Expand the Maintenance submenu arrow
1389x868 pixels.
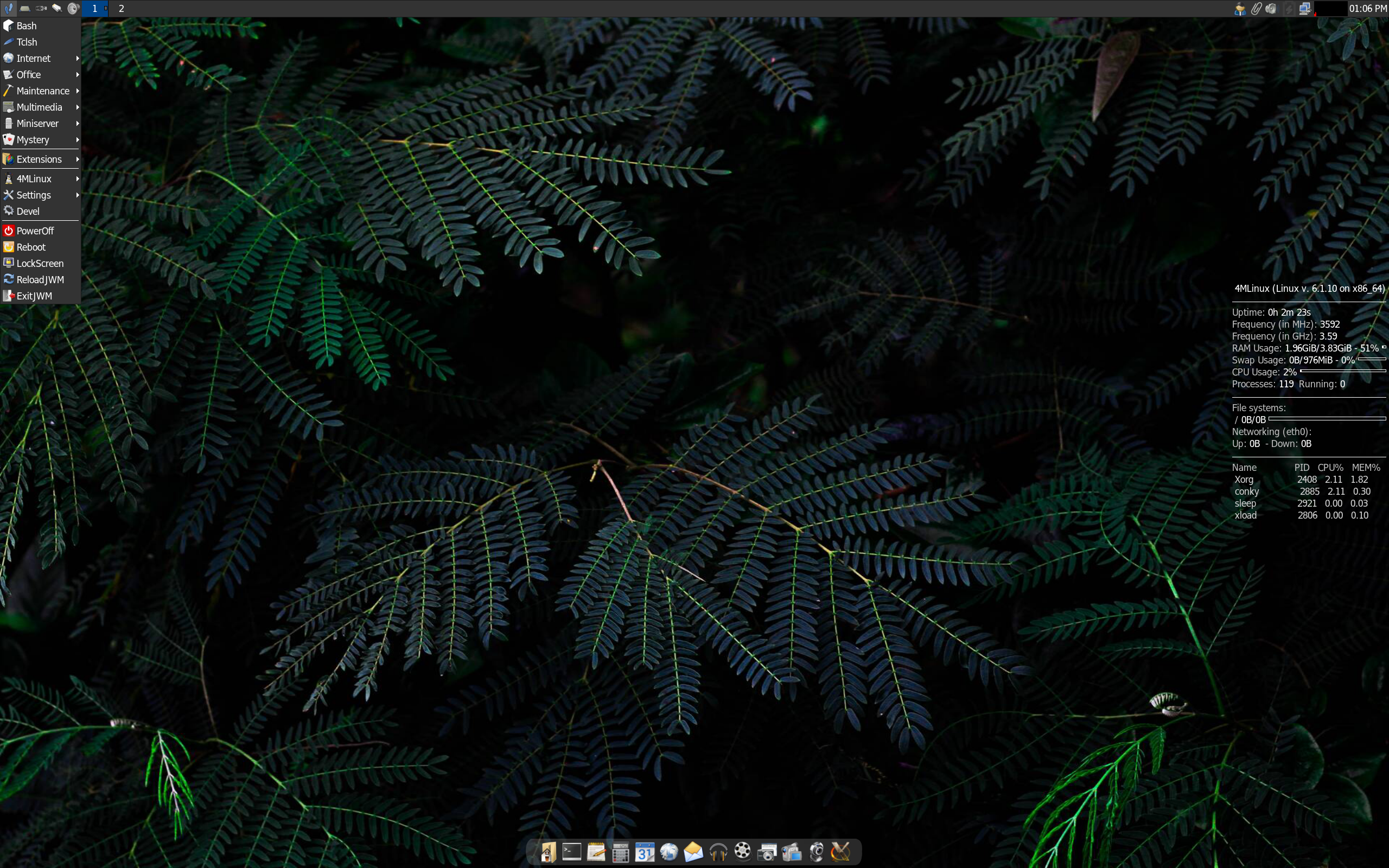pos(77,91)
